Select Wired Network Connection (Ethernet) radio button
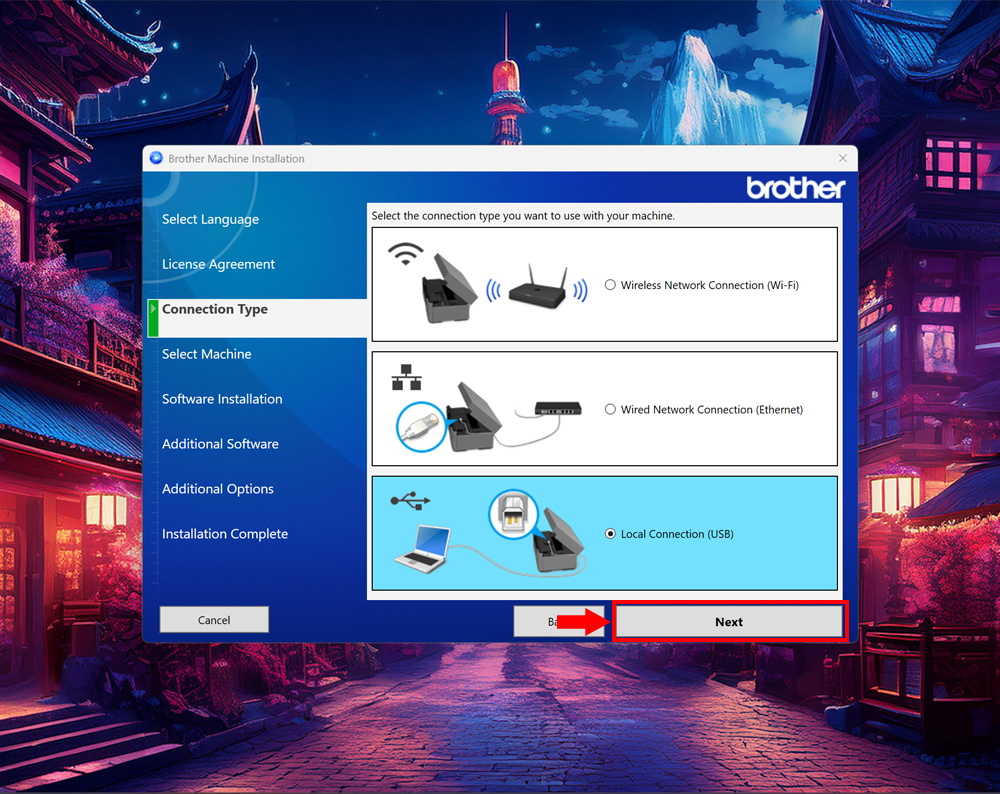Screen dimensions: 1000x794 pos(610,409)
